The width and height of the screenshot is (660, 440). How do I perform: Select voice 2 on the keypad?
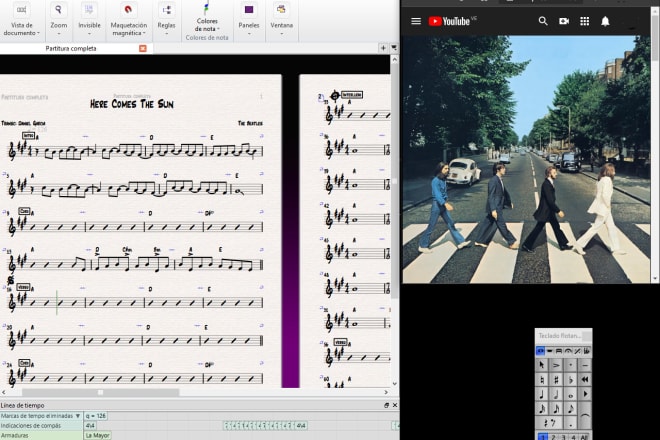553,436
